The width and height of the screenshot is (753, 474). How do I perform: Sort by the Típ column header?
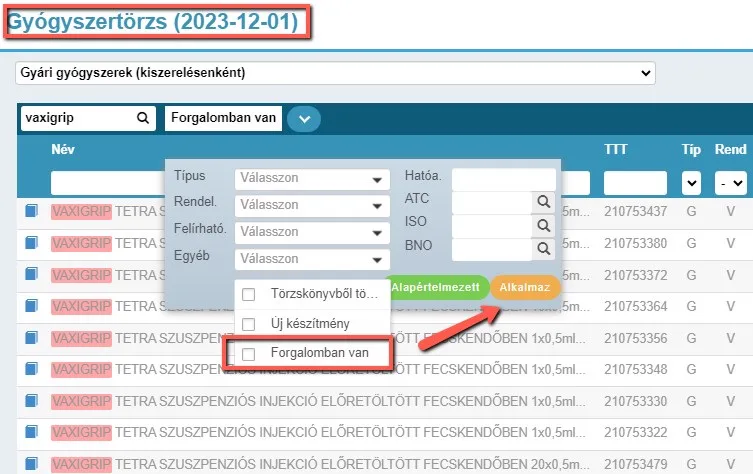click(x=691, y=149)
